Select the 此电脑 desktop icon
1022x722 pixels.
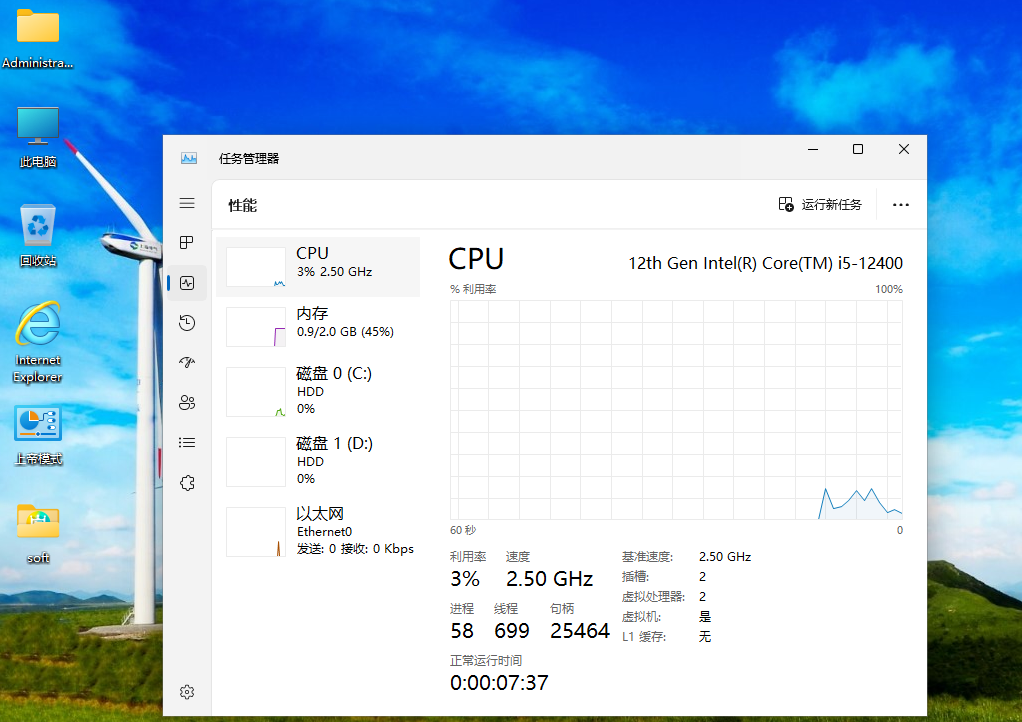(x=38, y=137)
